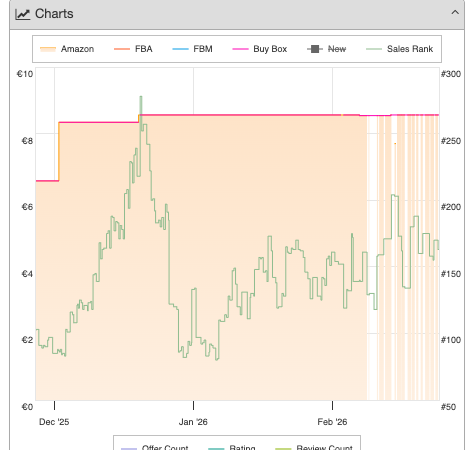Viewport: 474px width, 450px height.
Task: Click the Dec '25 axis label
Action: [54, 422]
